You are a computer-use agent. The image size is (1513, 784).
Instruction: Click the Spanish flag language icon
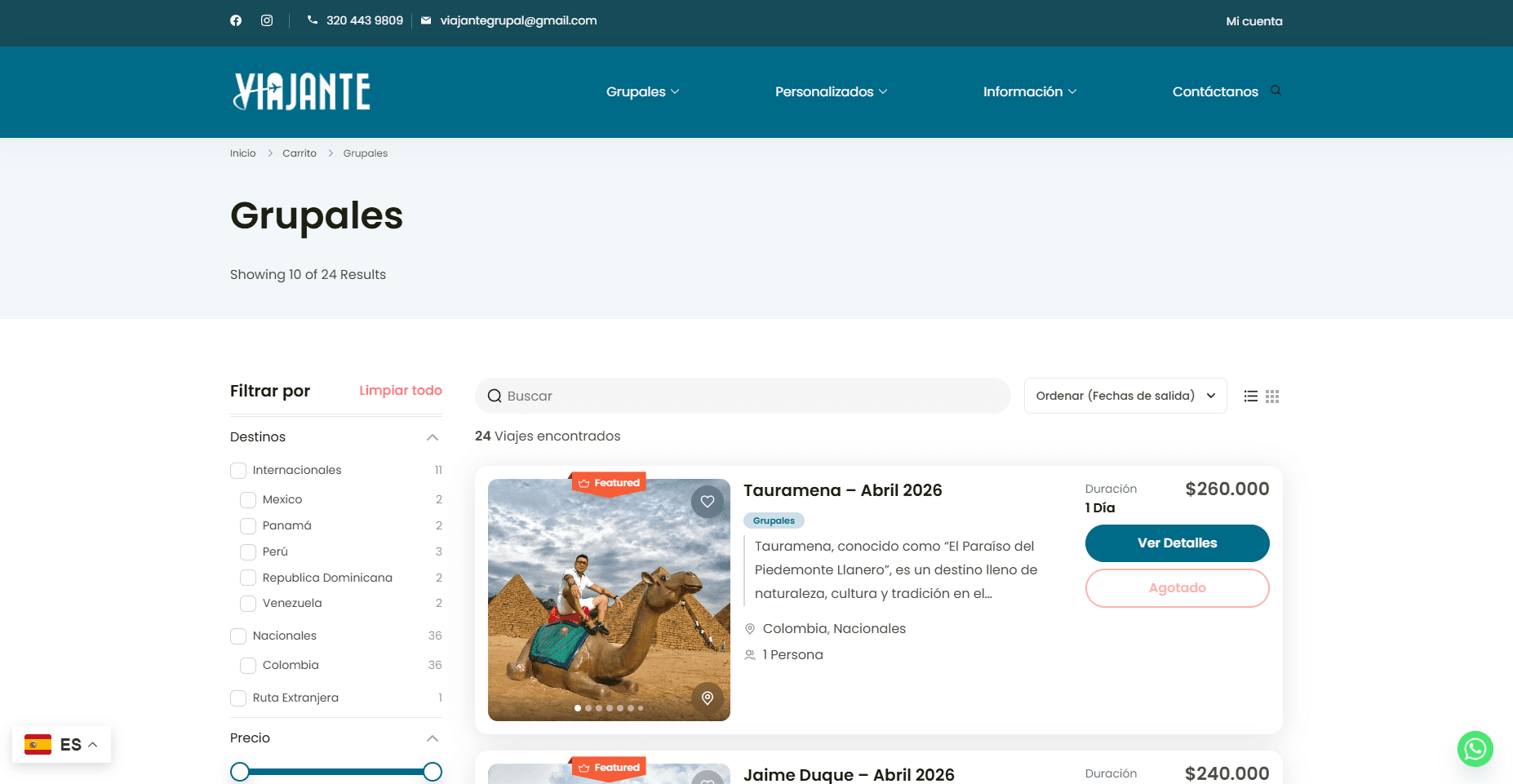click(38, 745)
